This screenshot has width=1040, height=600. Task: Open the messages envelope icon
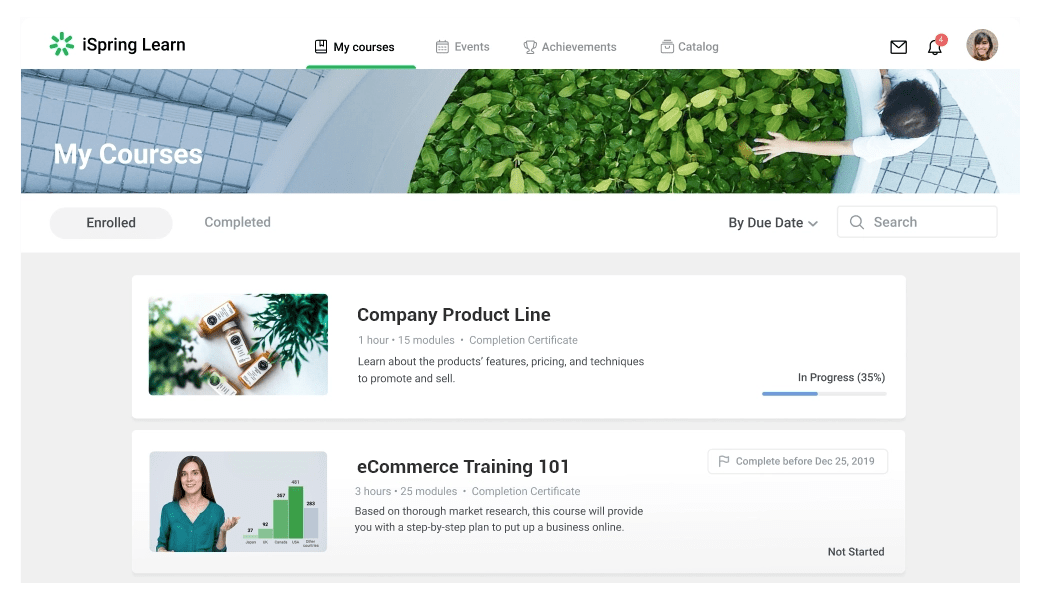click(x=898, y=45)
